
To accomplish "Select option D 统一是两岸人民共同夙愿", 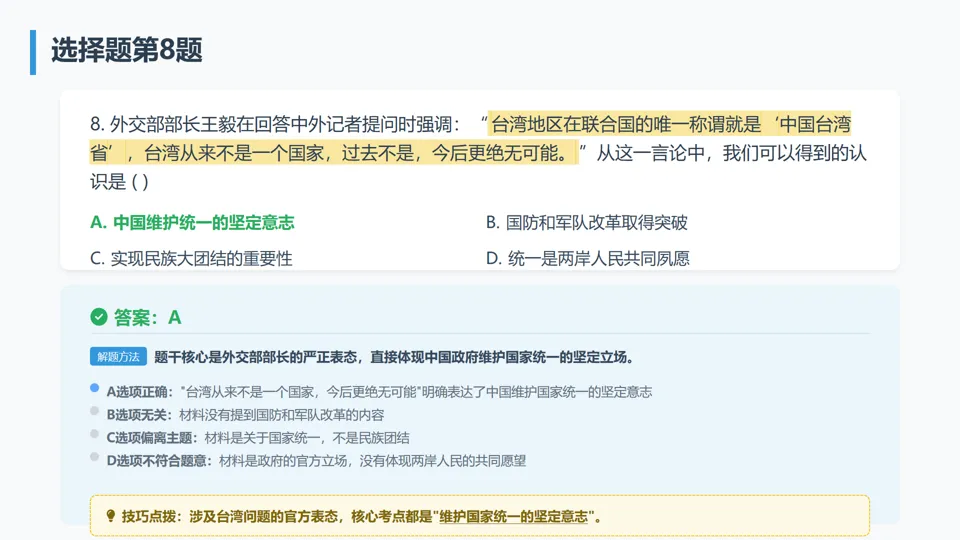I will coord(588,258).
